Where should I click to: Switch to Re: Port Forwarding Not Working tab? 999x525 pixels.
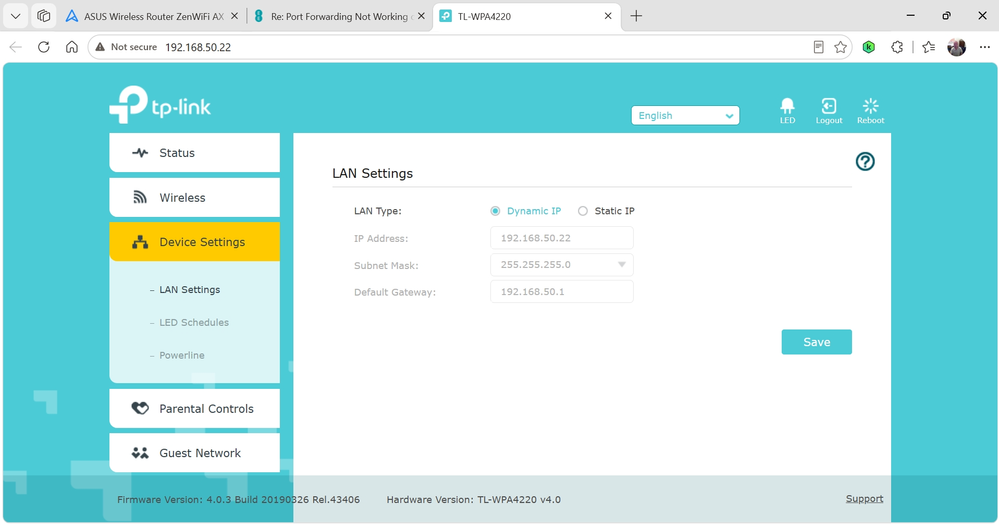(340, 16)
